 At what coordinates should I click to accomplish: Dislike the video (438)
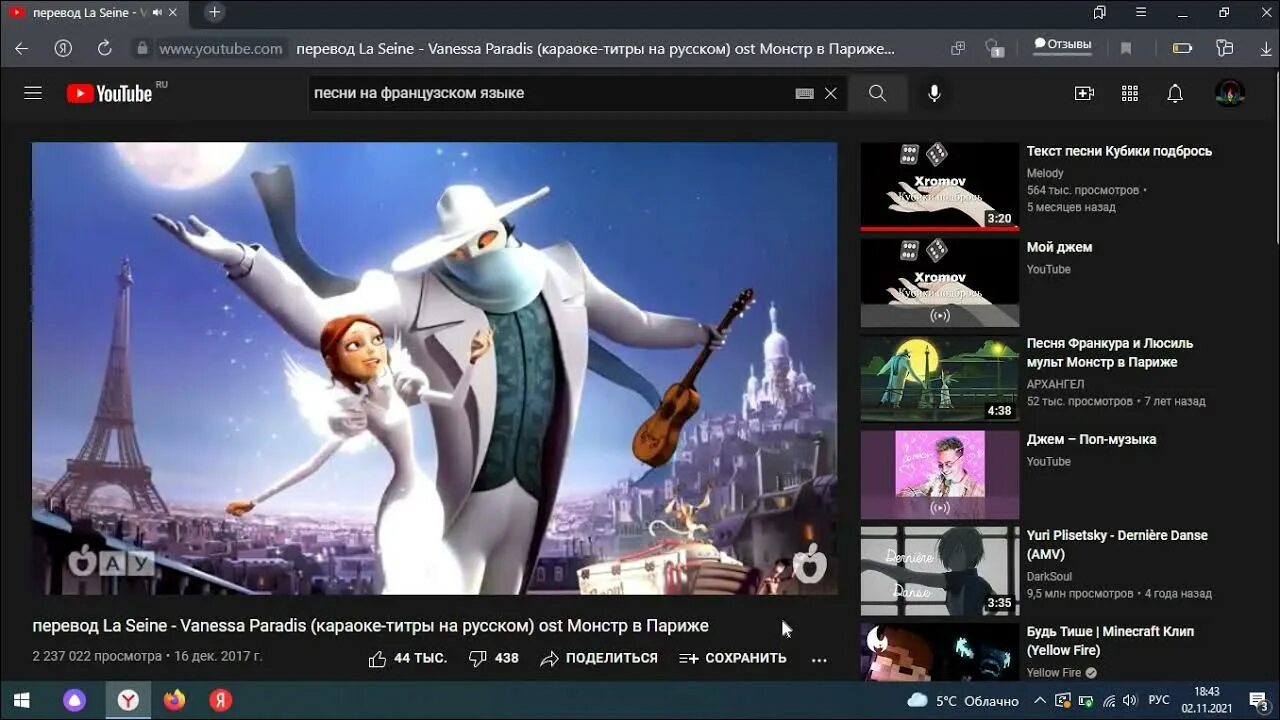493,658
